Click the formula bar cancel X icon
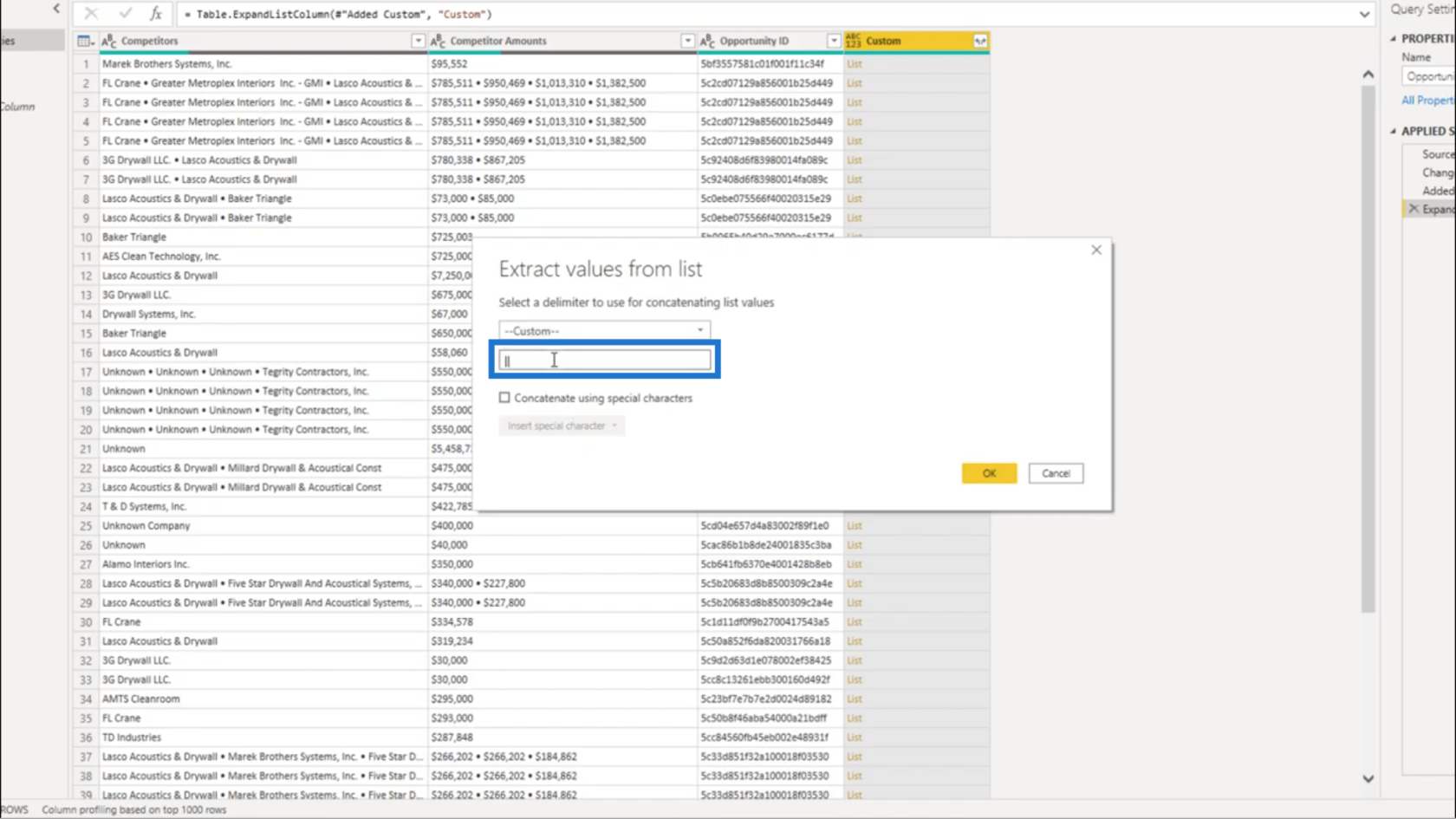The height and width of the screenshot is (819, 1456). [91, 13]
